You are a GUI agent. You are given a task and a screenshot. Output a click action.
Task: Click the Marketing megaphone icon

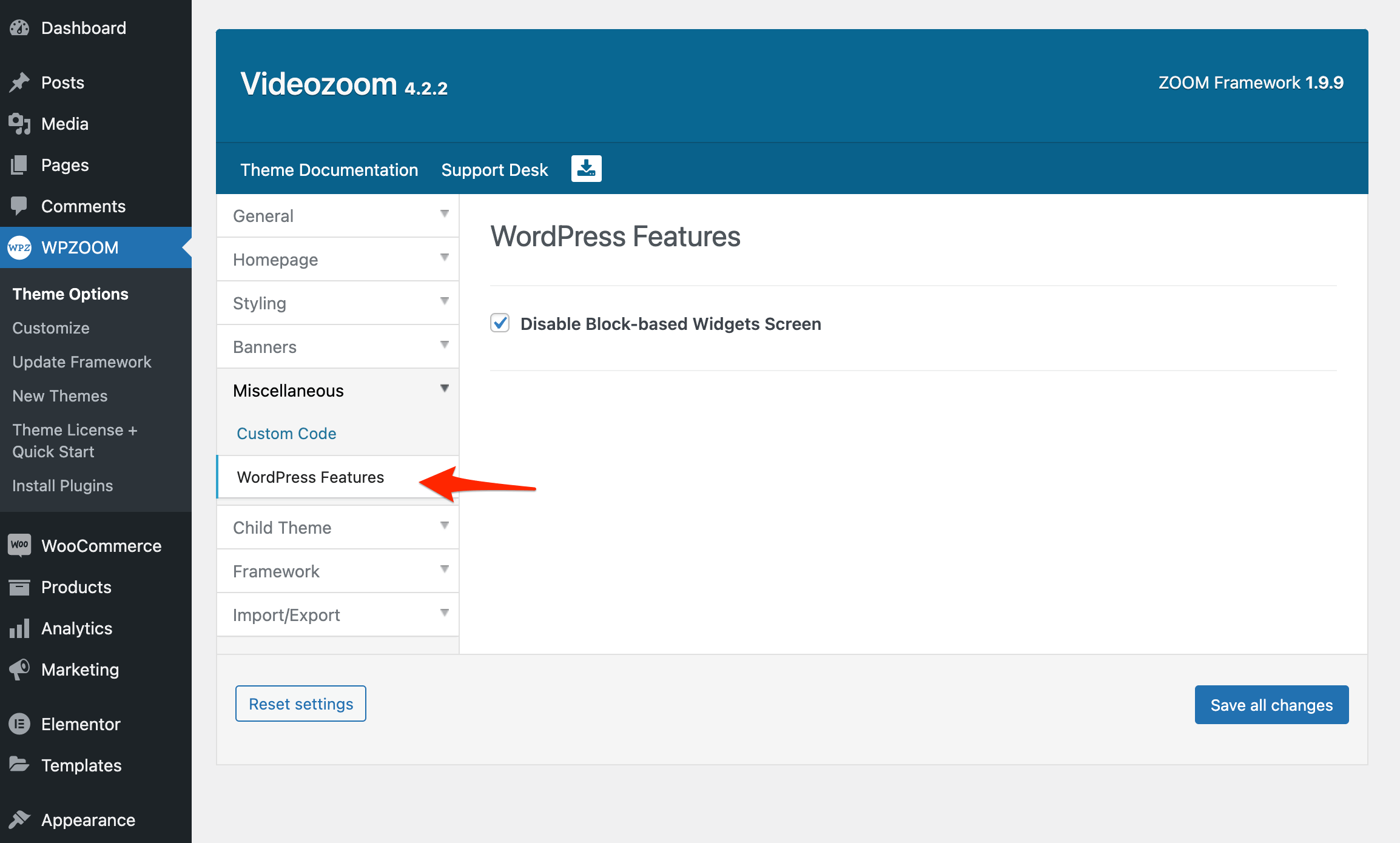click(x=19, y=670)
